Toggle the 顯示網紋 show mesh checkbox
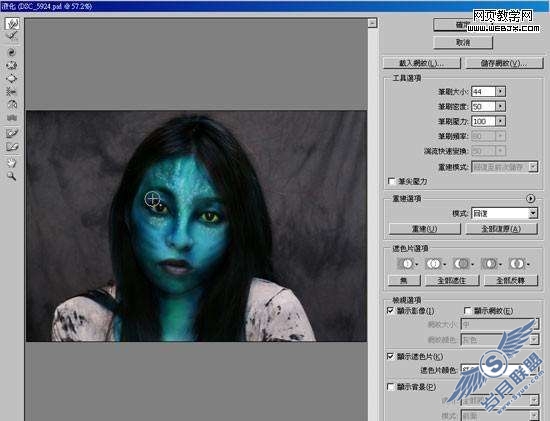This screenshot has width=550, height=421. coord(467,311)
